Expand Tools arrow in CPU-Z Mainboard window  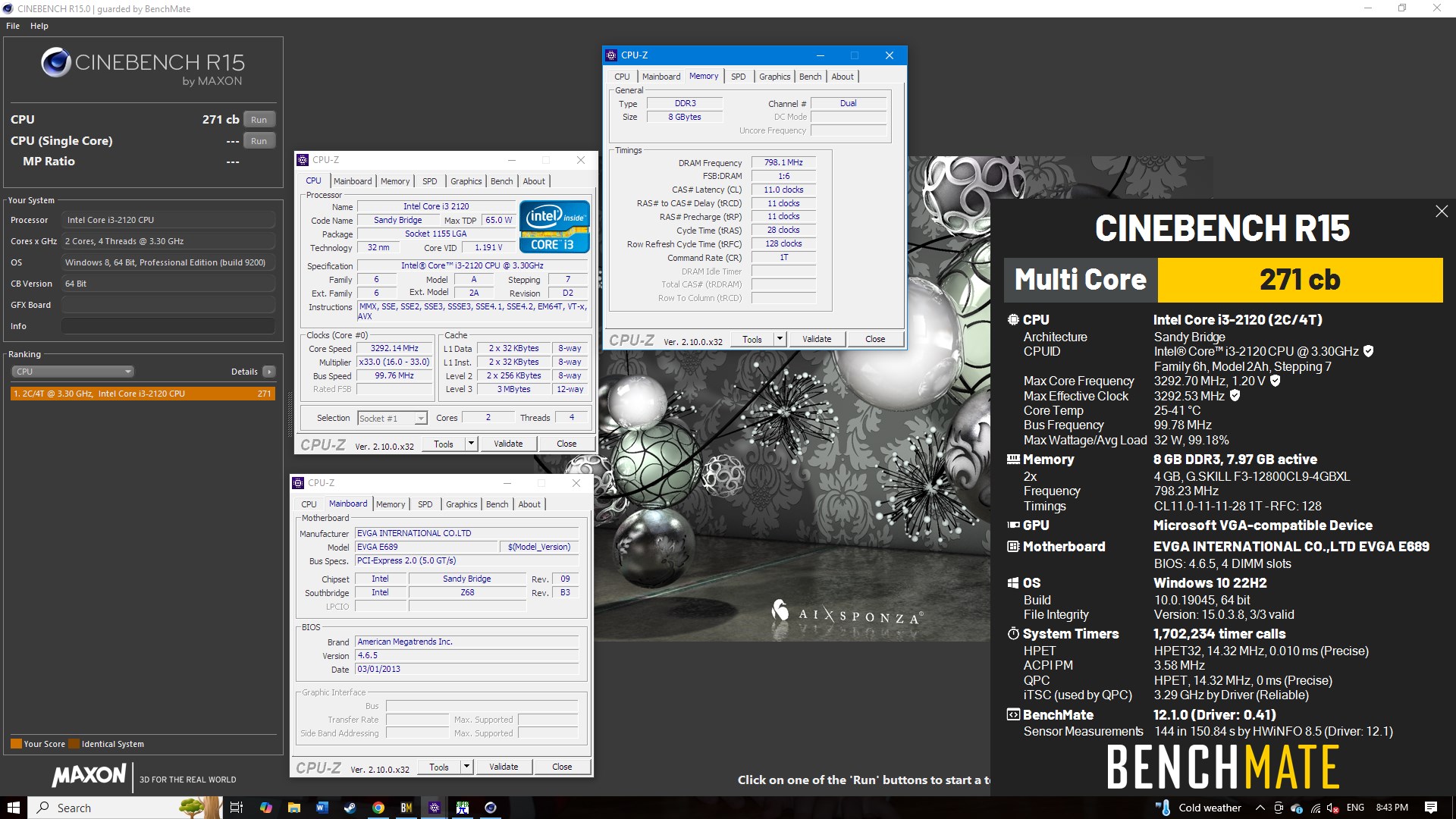[x=466, y=767]
